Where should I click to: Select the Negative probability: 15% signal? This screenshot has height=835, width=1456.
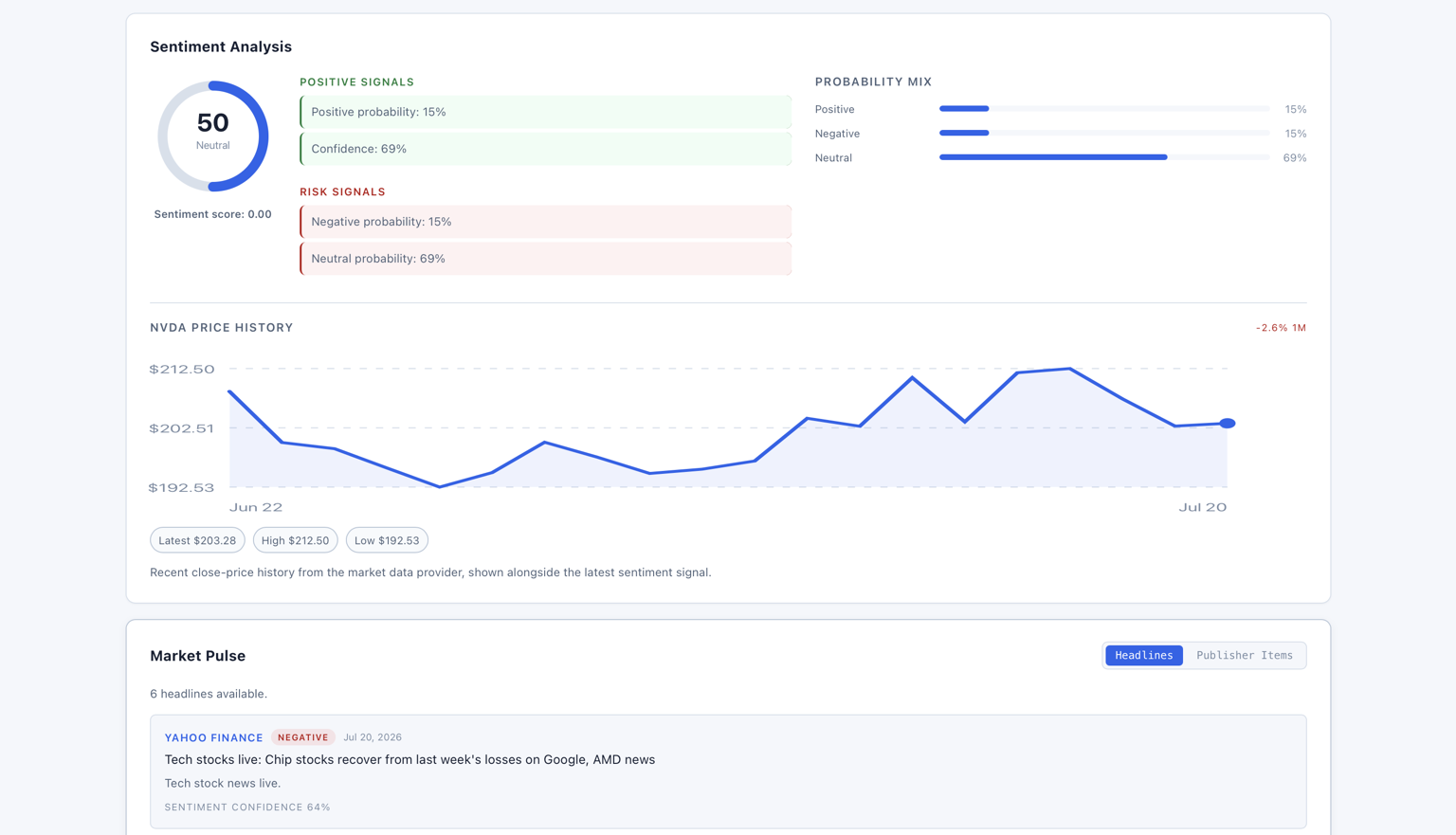[545, 222]
